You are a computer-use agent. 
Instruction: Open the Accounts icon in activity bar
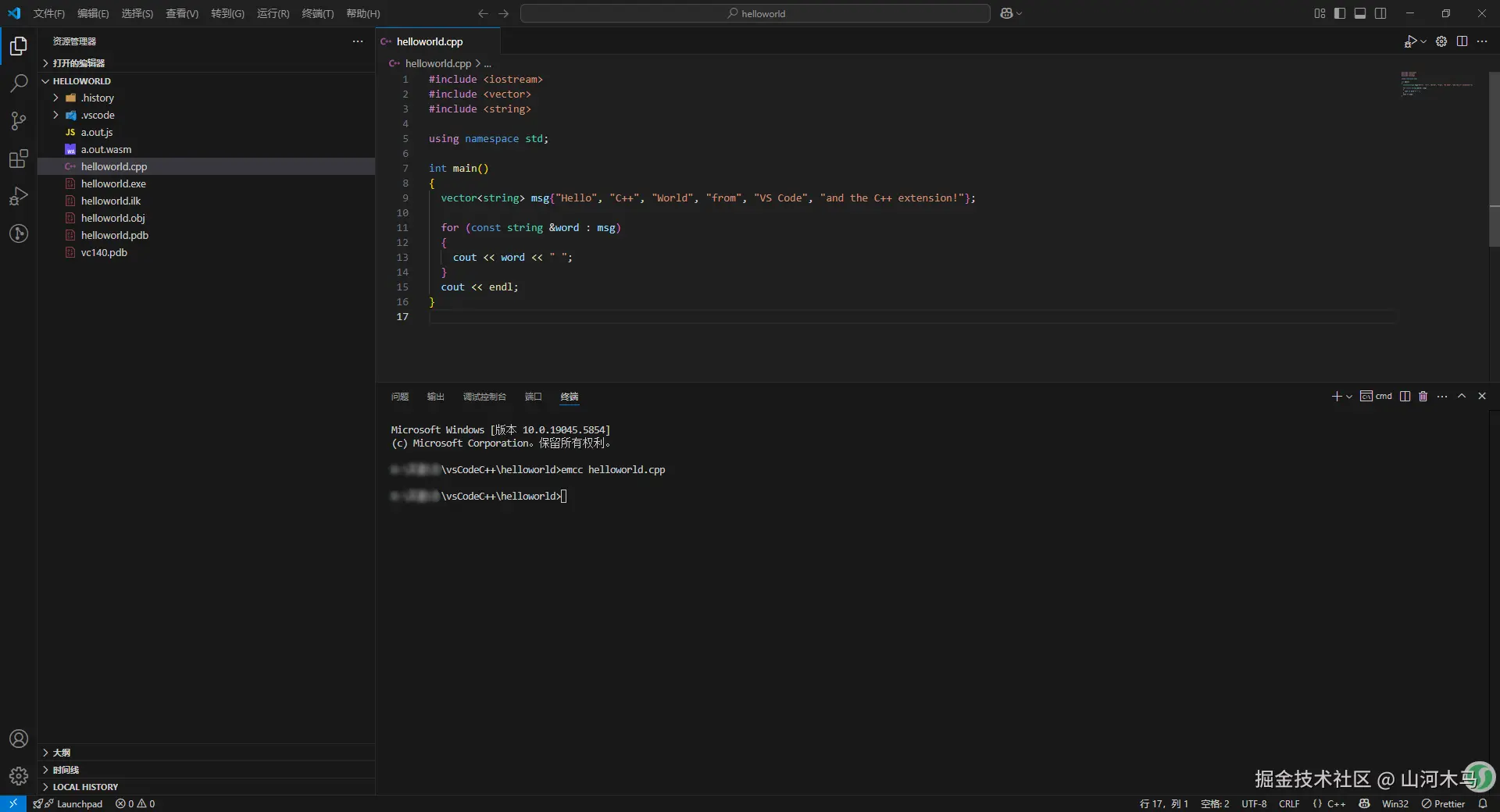coord(19,739)
